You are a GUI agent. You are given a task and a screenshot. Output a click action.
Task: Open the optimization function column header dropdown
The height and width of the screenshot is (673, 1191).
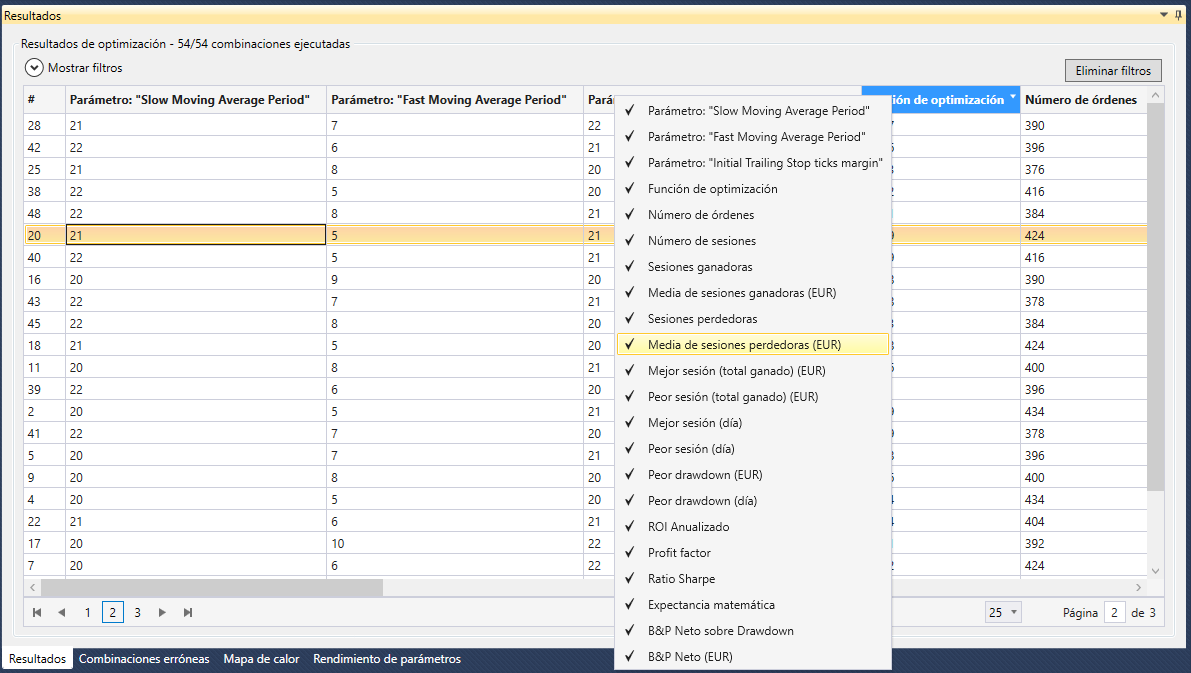click(1012, 98)
